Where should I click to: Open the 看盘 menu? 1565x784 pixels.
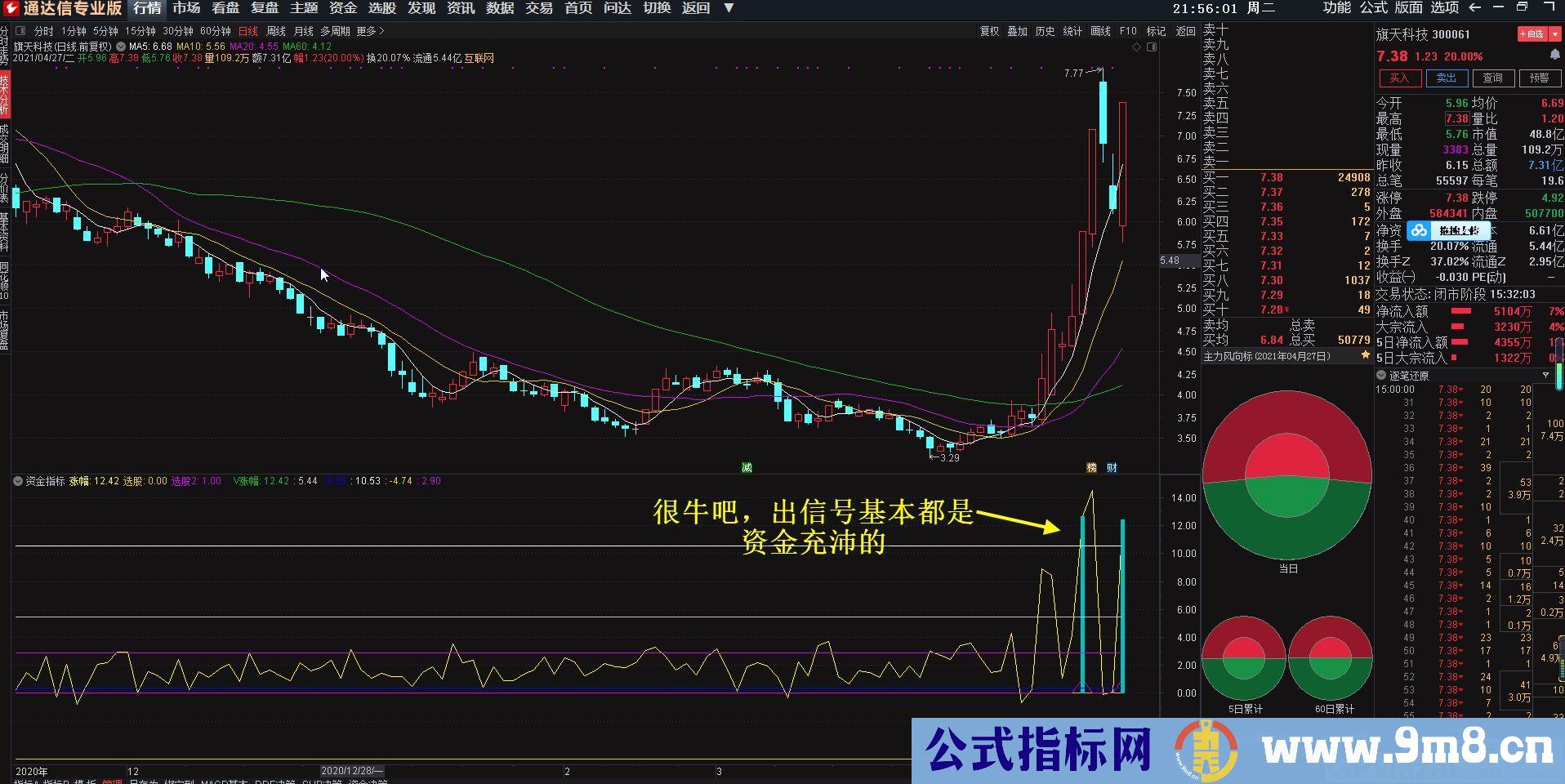(x=225, y=8)
